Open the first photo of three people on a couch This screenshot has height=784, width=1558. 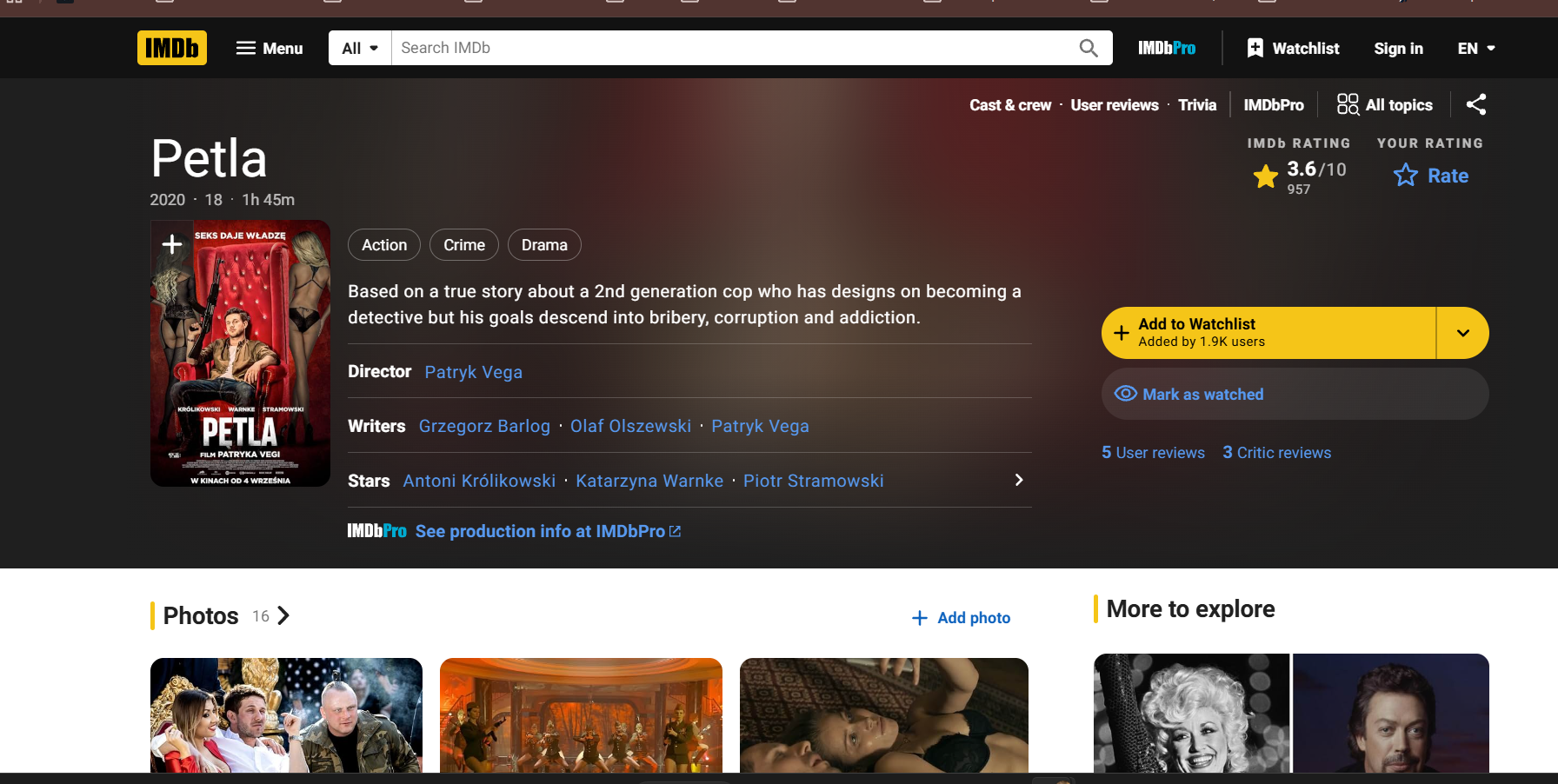[x=286, y=715]
